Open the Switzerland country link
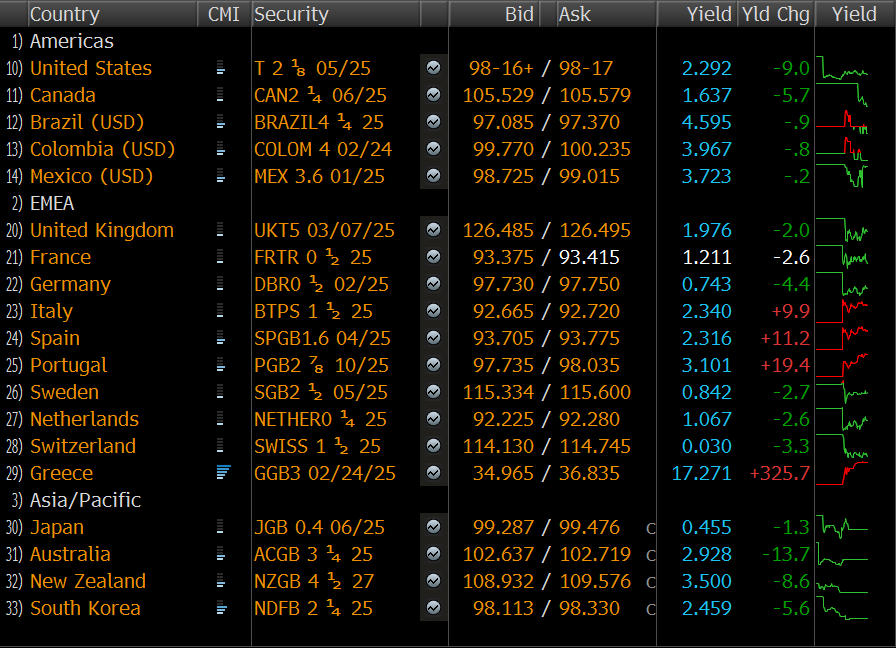Screen dimensions: 896x648 (83, 446)
